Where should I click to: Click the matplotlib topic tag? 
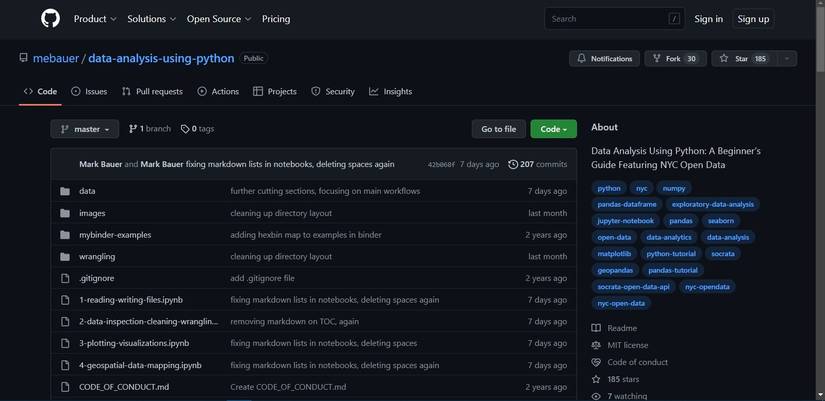[615, 254]
